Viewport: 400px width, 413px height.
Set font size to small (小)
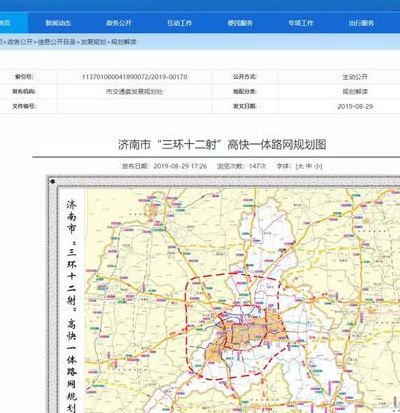(316, 166)
